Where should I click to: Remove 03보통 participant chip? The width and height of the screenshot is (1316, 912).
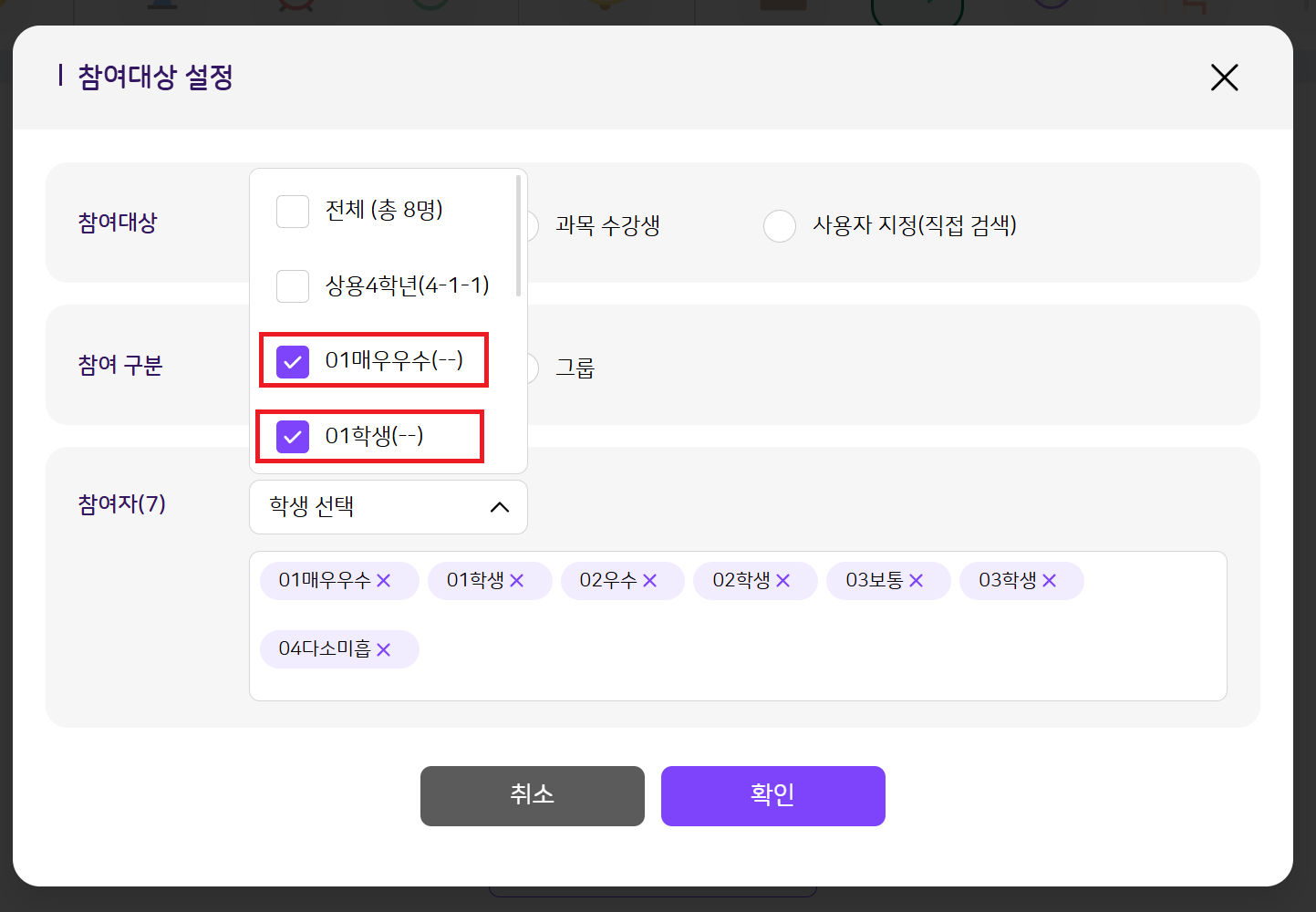[917, 581]
